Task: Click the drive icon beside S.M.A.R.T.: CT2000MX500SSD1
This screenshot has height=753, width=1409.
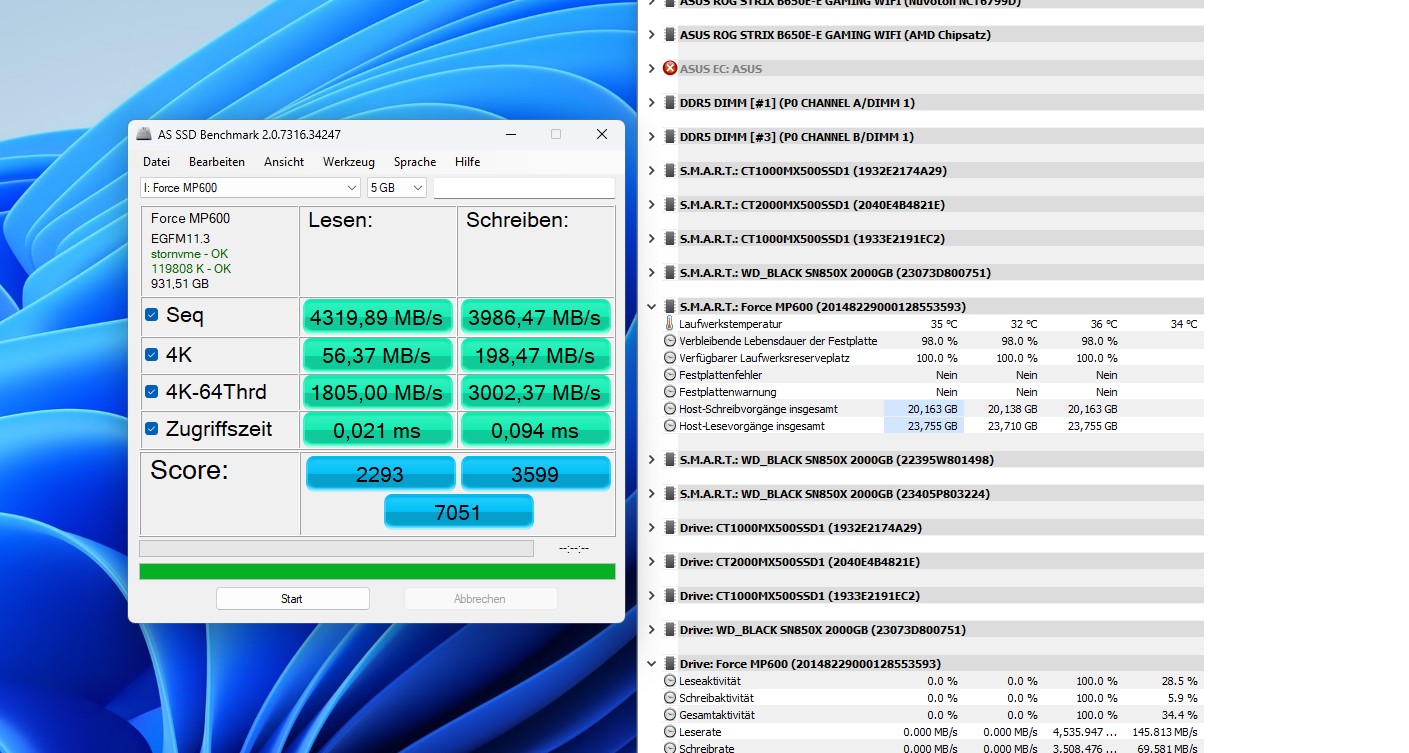Action: 669,204
